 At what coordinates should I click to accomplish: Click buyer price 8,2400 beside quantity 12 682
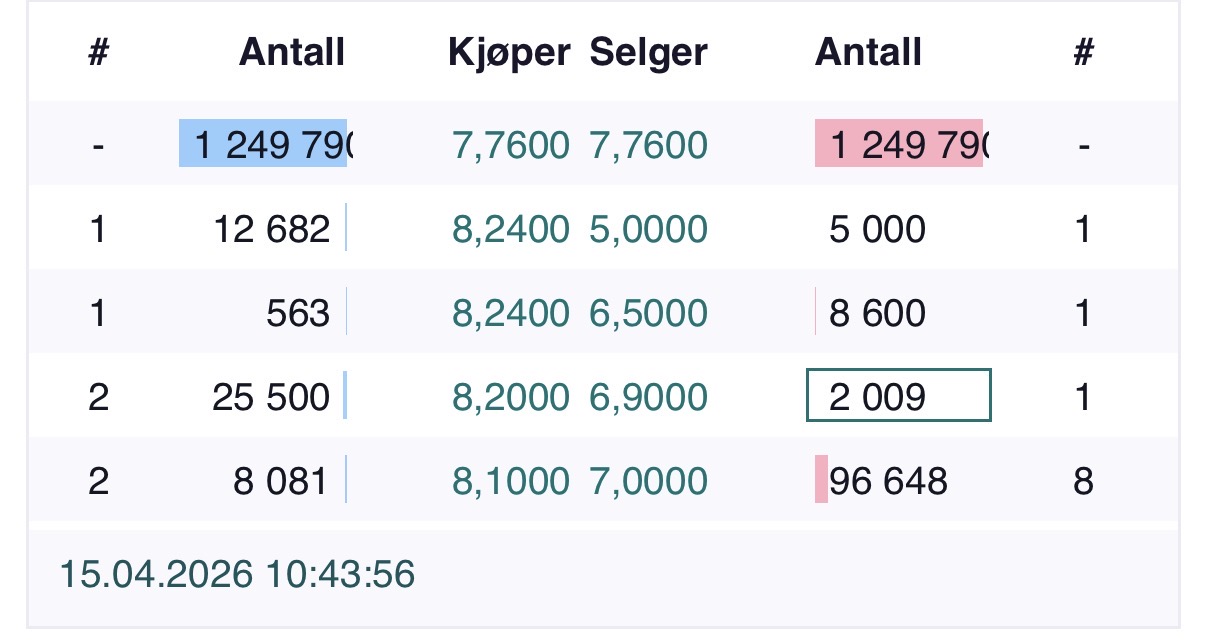510,231
